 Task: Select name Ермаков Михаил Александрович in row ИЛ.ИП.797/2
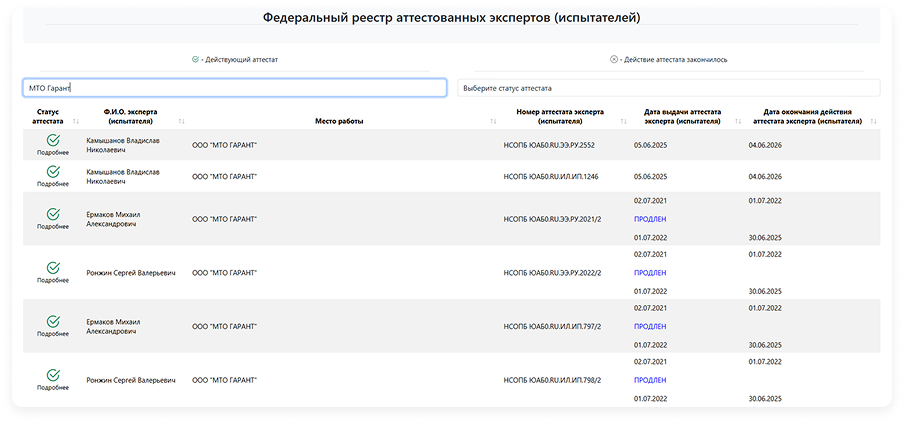(113, 326)
